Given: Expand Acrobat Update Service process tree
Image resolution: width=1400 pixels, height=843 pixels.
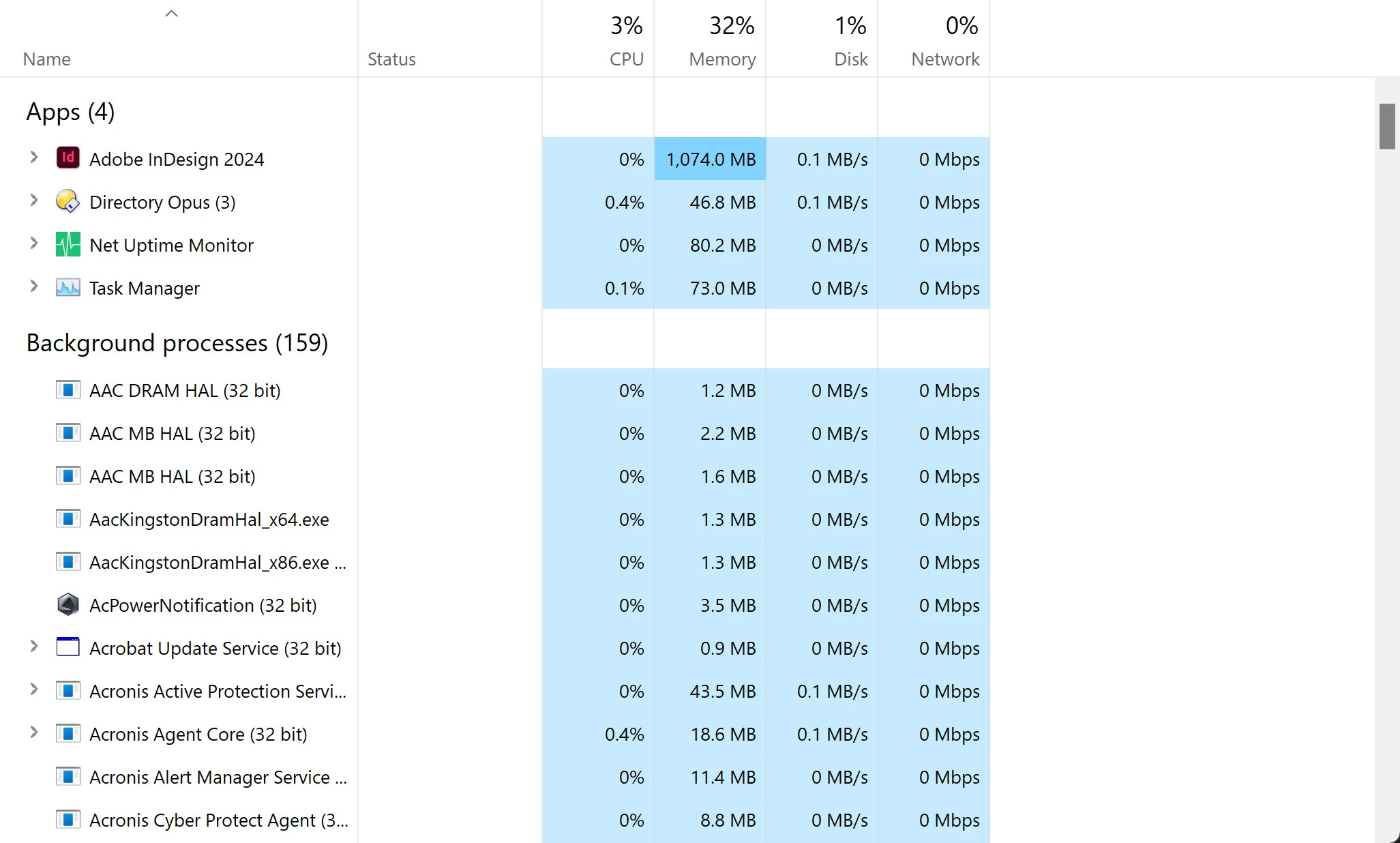Looking at the screenshot, I should (33, 647).
